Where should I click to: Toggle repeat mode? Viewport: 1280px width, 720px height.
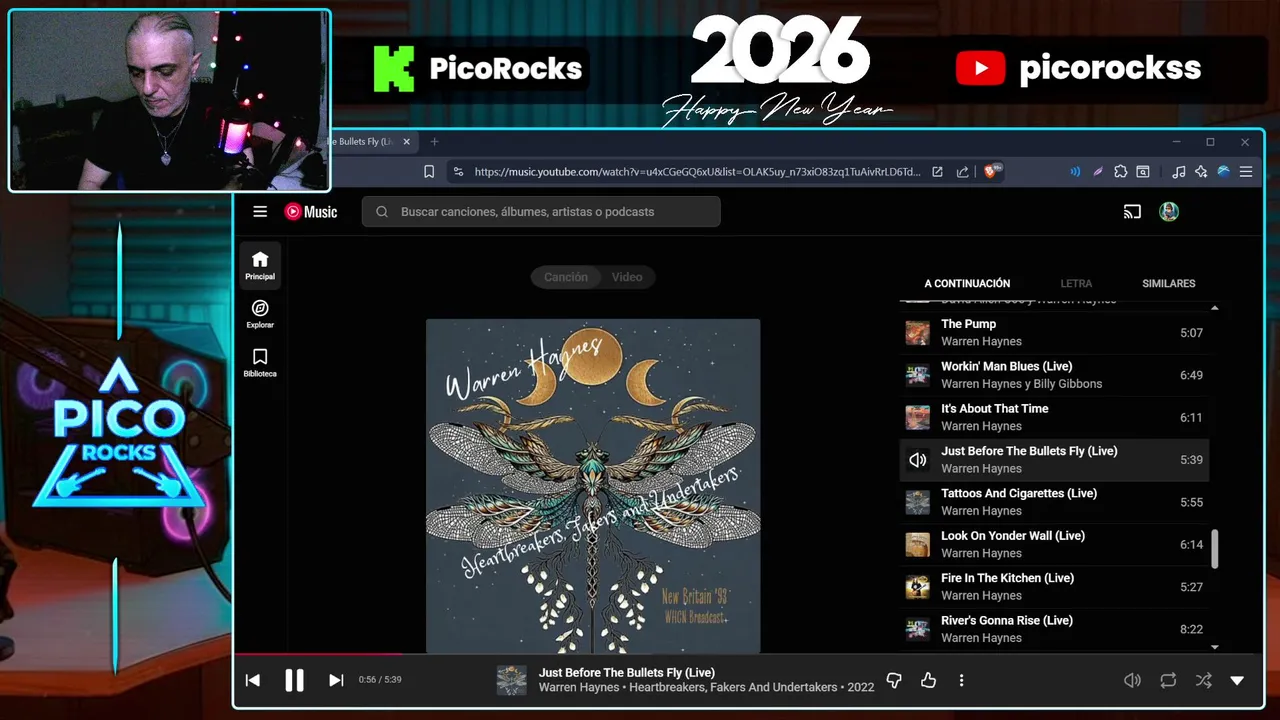[x=1168, y=680]
